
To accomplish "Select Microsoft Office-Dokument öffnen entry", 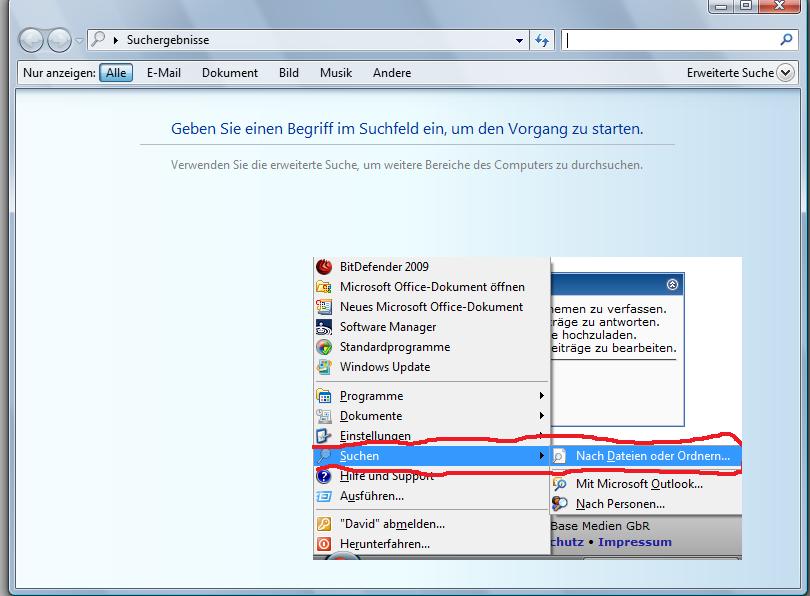I will [x=431, y=287].
